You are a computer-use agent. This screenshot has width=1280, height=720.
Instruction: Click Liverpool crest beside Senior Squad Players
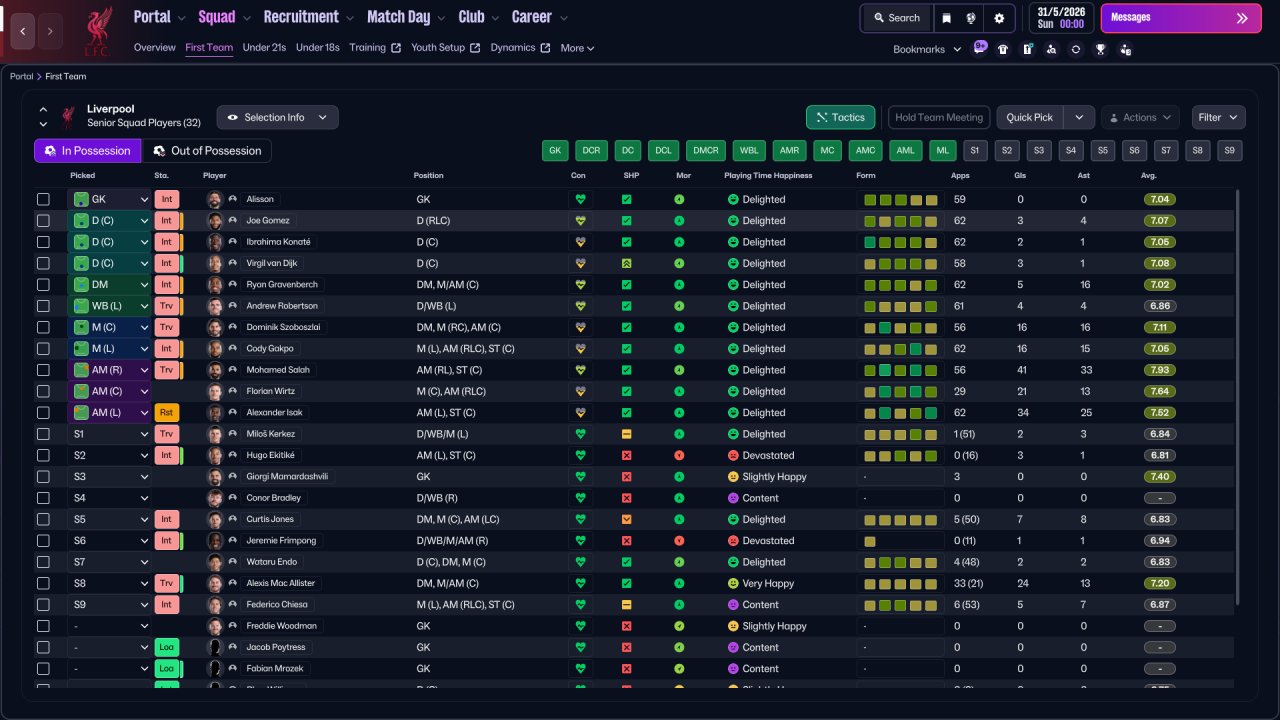[x=69, y=116]
